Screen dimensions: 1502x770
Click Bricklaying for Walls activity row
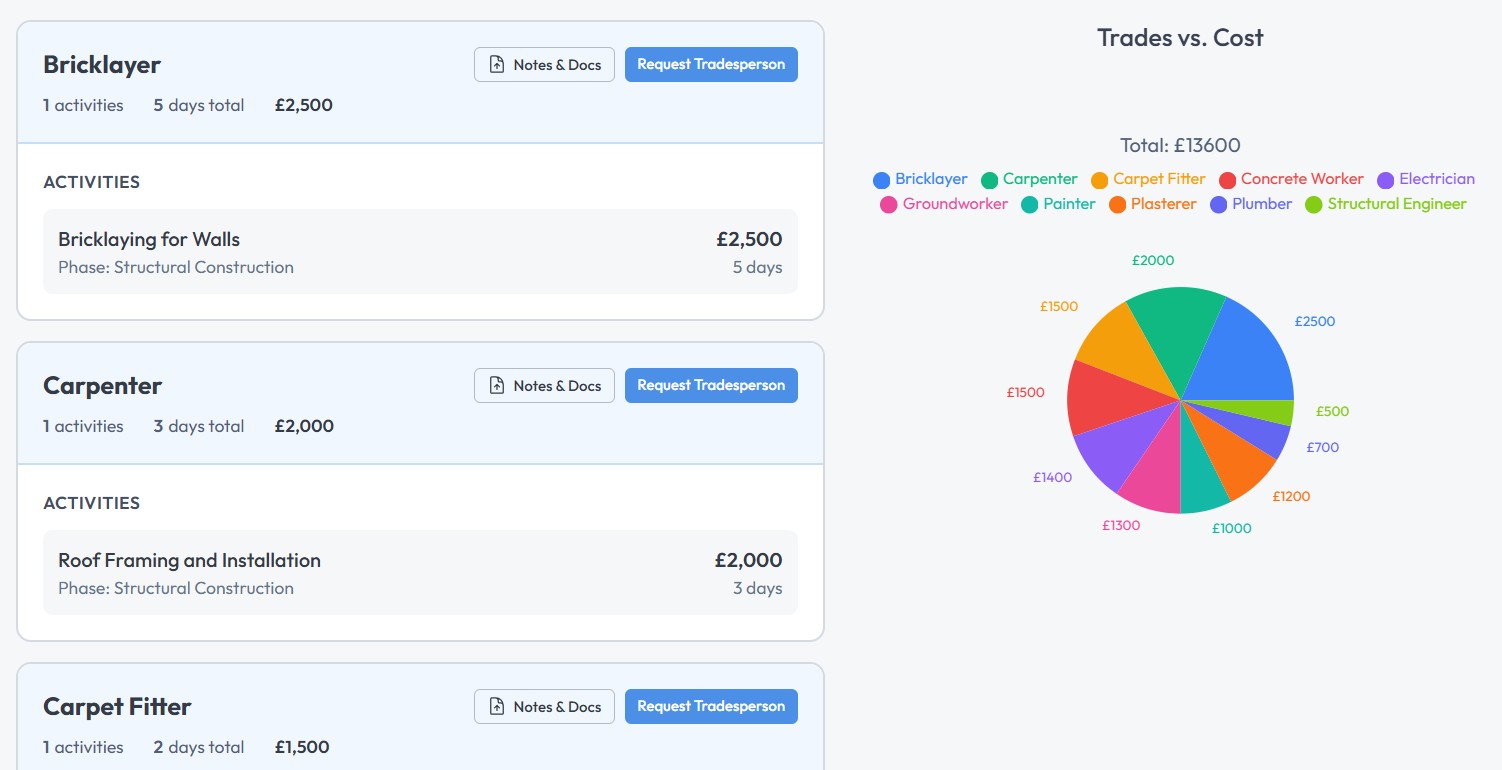pyautogui.click(x=420, y=252)
